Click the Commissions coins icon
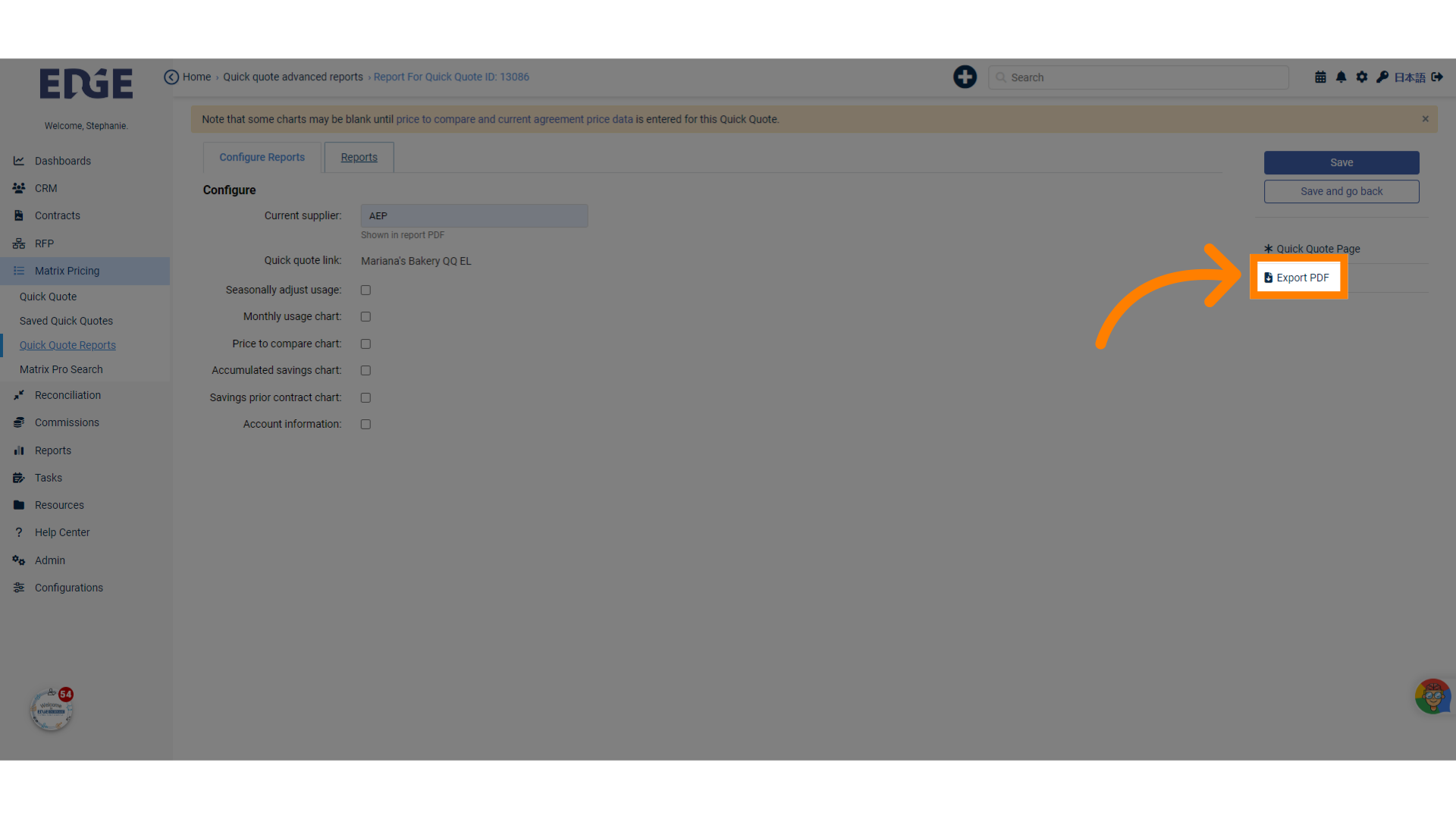Image resolution: width=1456 pixels, height=819 pixels. tap(19, 422)
